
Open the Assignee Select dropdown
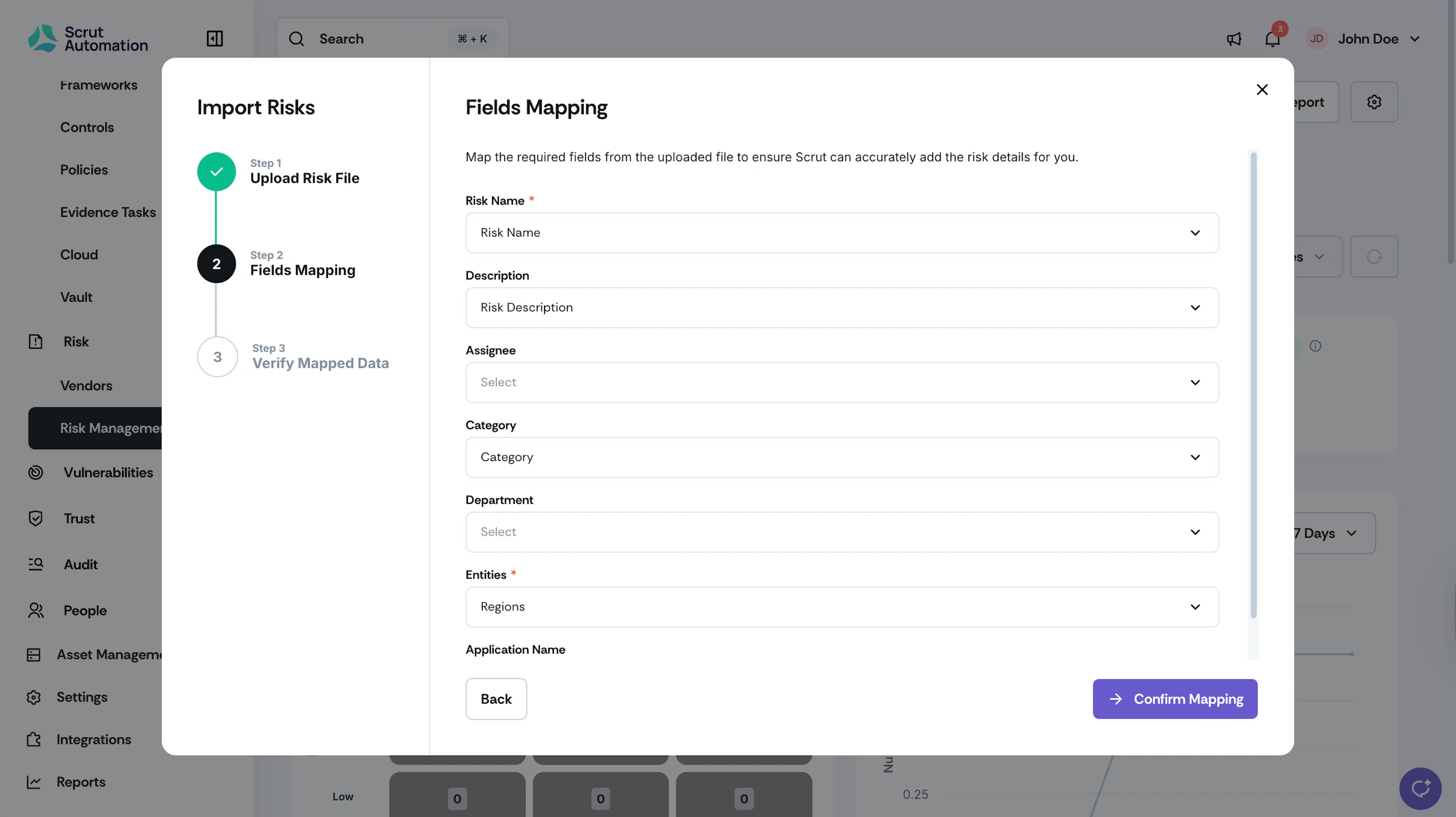click(x=842, y=383)
